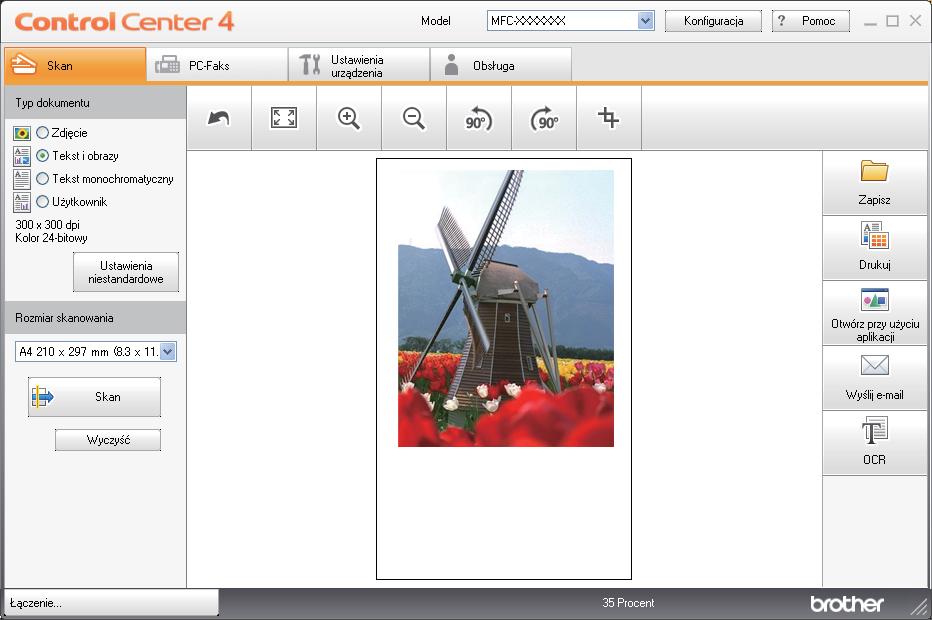Click the Tekst i obrazy document icon
This screenshot has height=620, width=932.
(x=22, y=156)
